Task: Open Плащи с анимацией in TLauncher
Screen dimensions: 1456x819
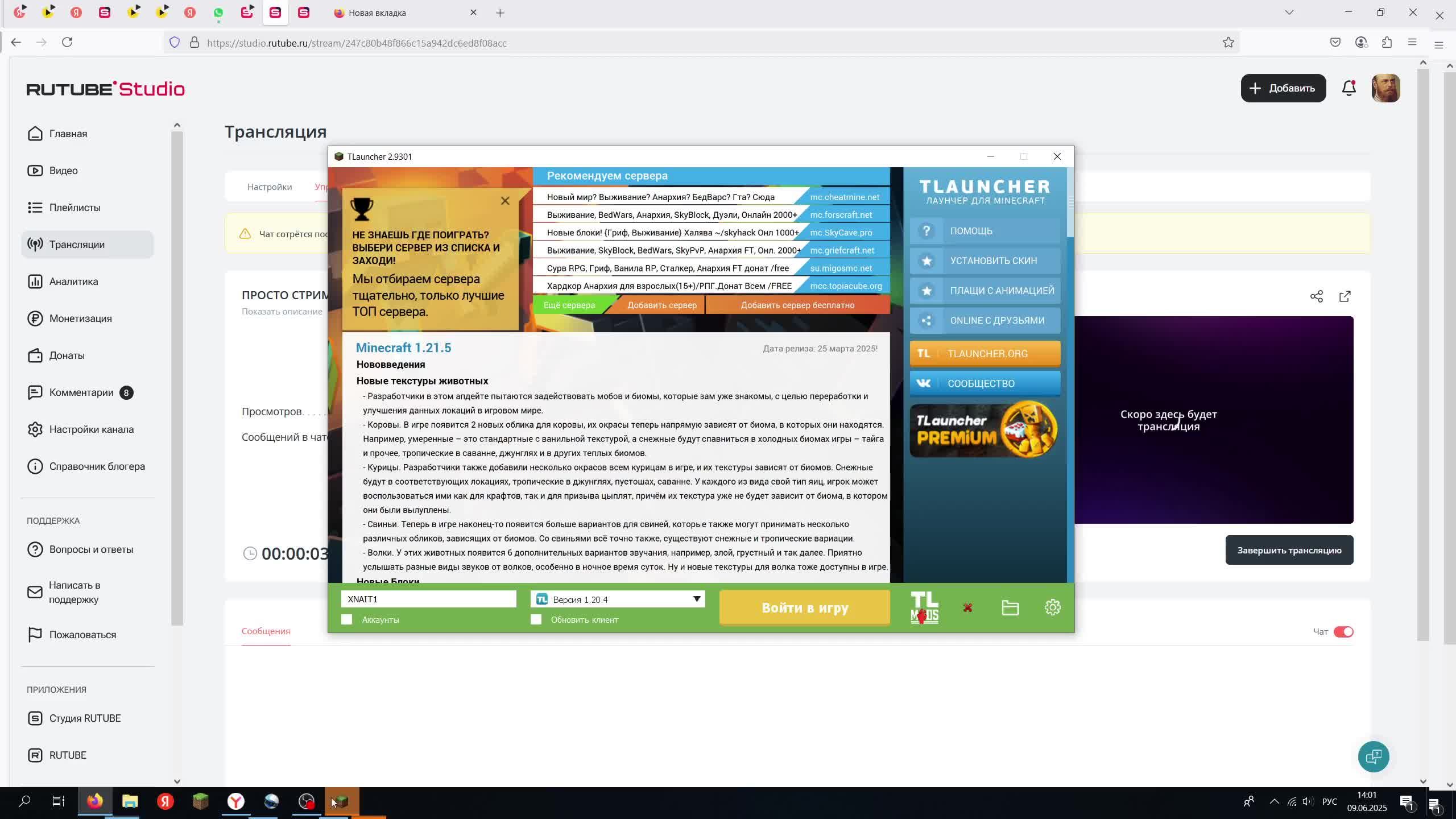Action: tap(985, 291)
